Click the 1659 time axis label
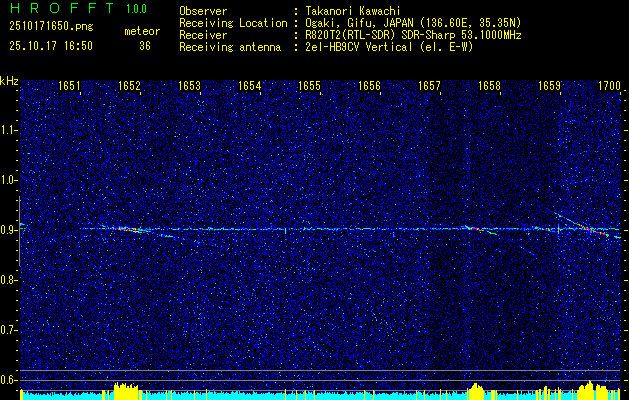 coord(549,85)
